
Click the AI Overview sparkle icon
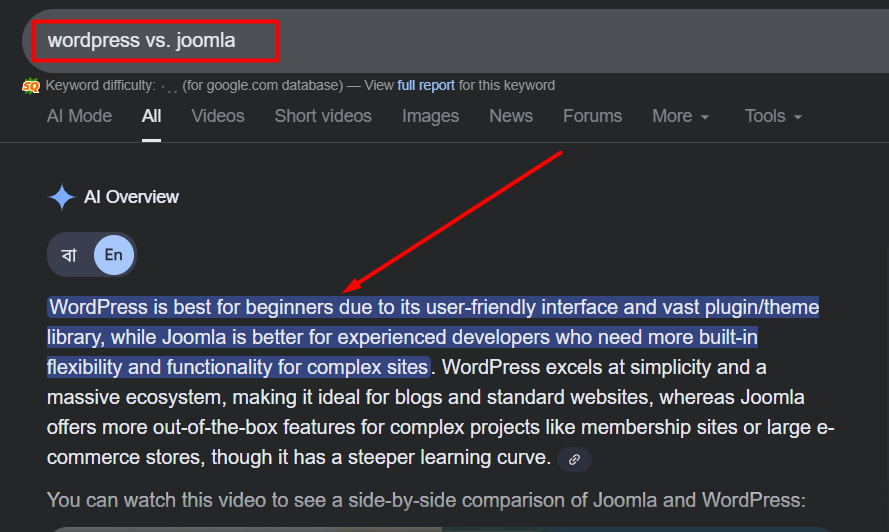(x=62, y=198)
